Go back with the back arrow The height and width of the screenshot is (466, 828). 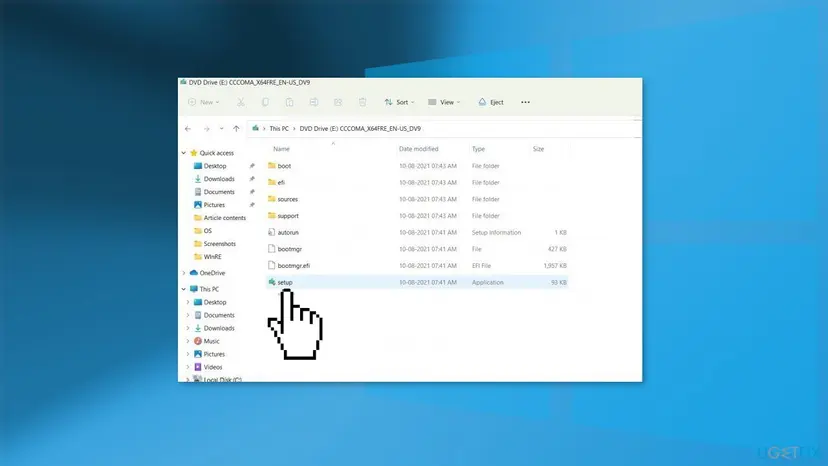click(188, 128)
